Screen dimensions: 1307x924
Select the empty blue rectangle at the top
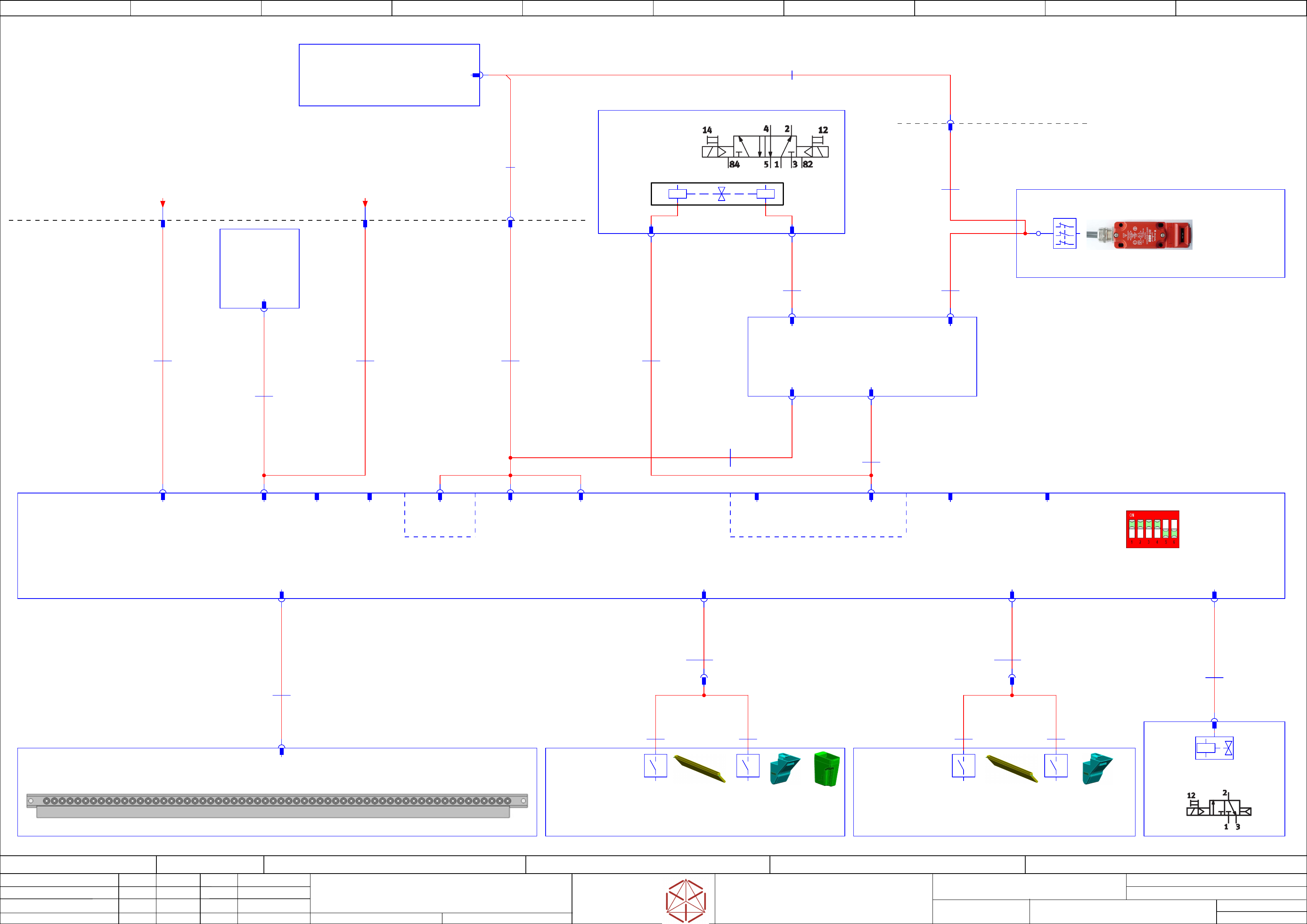click(x=389, y=75)
